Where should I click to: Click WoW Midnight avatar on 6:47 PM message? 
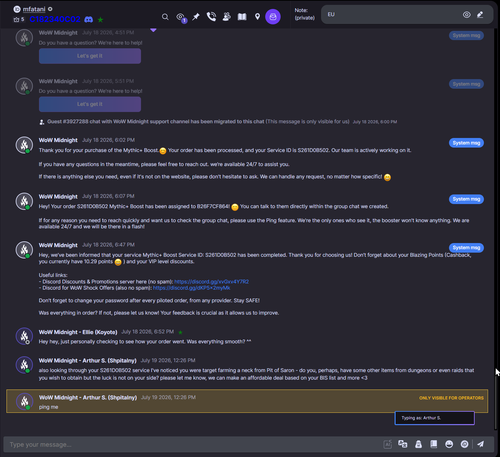[24, 250]
